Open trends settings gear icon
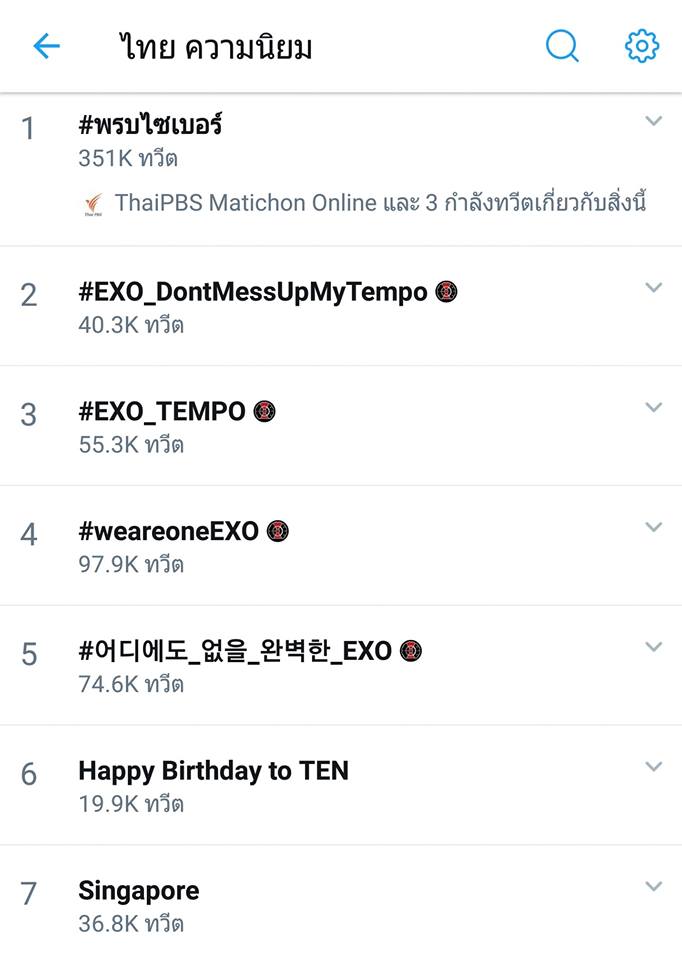Viewport: 682px width, 960px height. (642, 46)
